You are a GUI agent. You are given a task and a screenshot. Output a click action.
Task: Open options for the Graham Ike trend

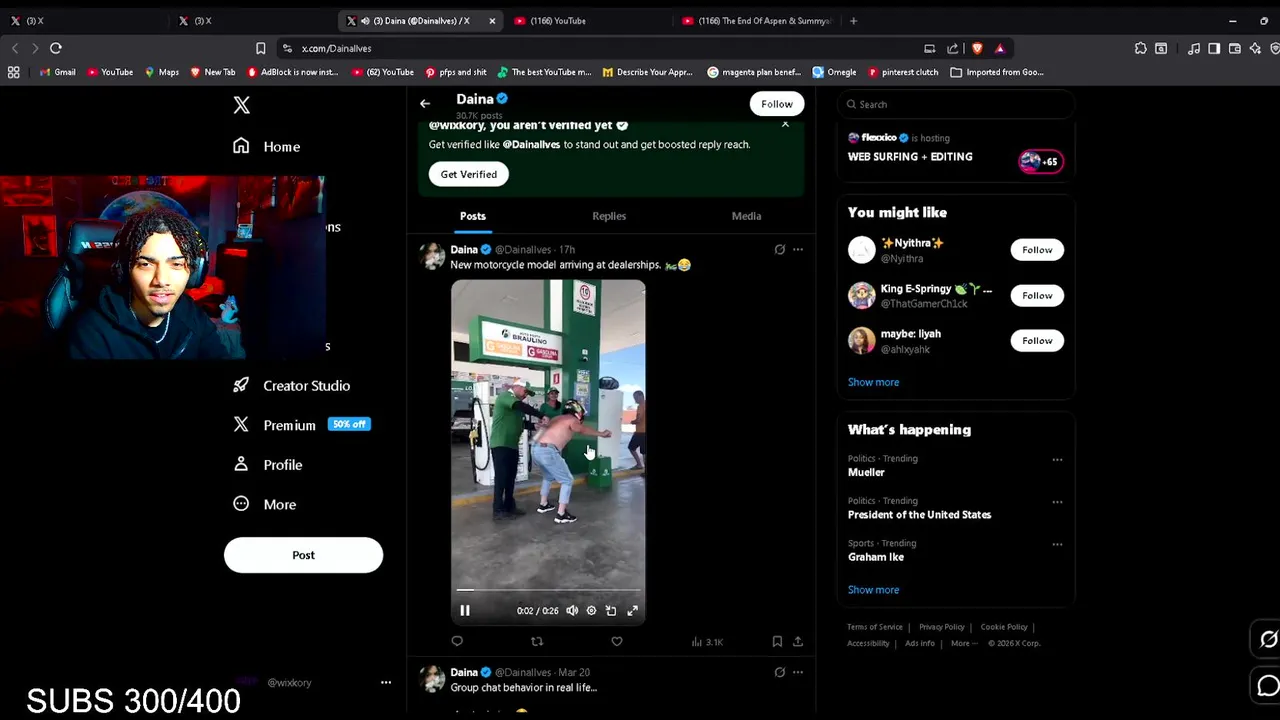pyautogui.click(x=1057, y=545)
